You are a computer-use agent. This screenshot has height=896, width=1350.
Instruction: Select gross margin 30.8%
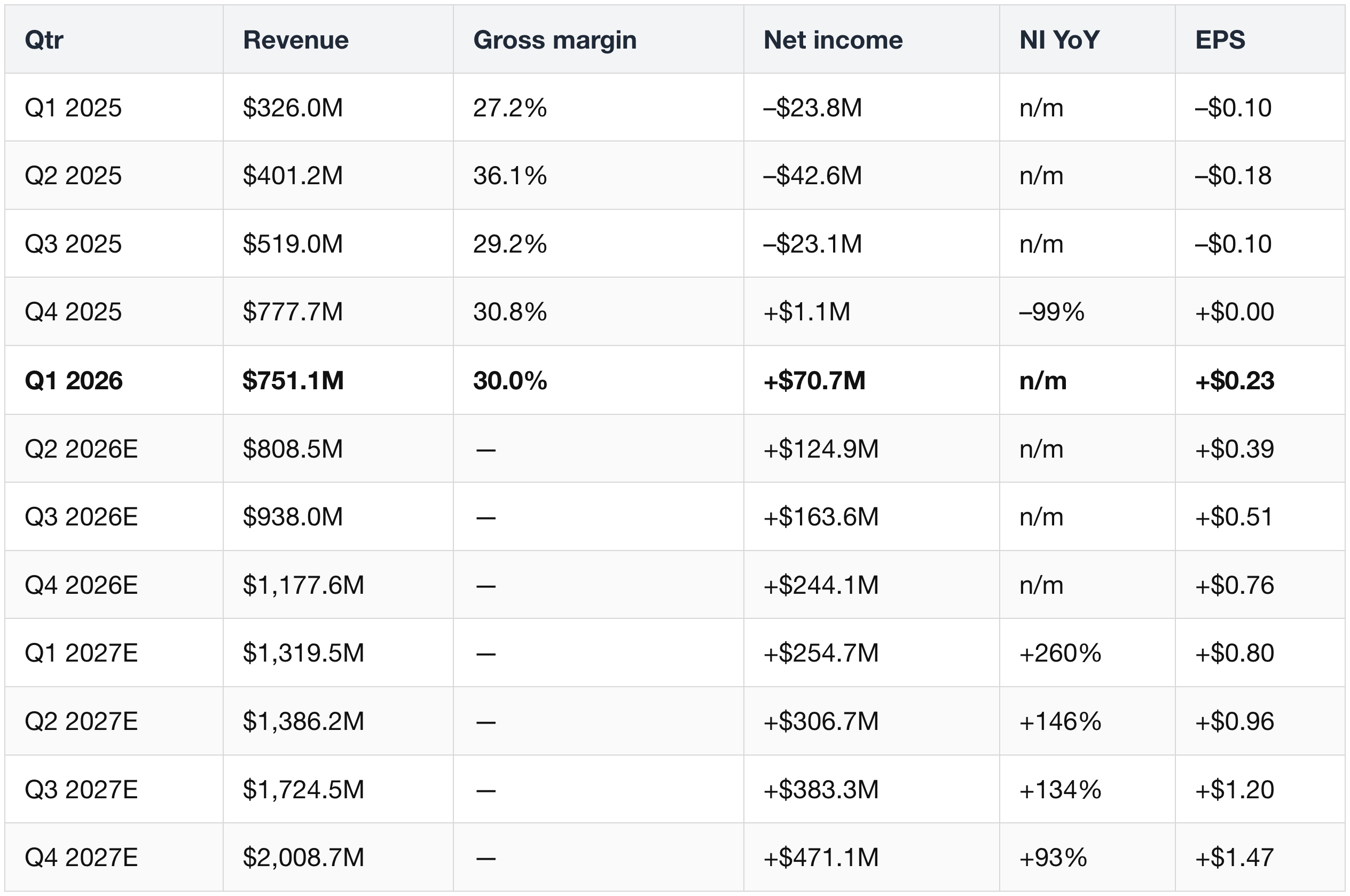[509, 312]
